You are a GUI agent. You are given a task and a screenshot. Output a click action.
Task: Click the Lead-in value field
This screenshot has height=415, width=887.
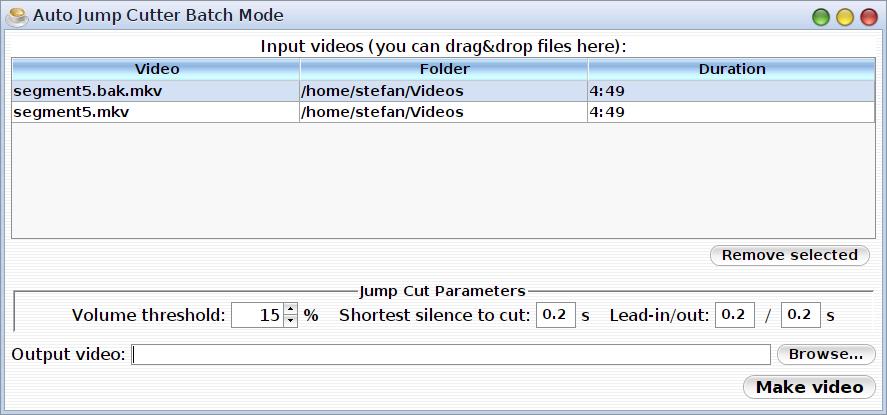(735, 315)
